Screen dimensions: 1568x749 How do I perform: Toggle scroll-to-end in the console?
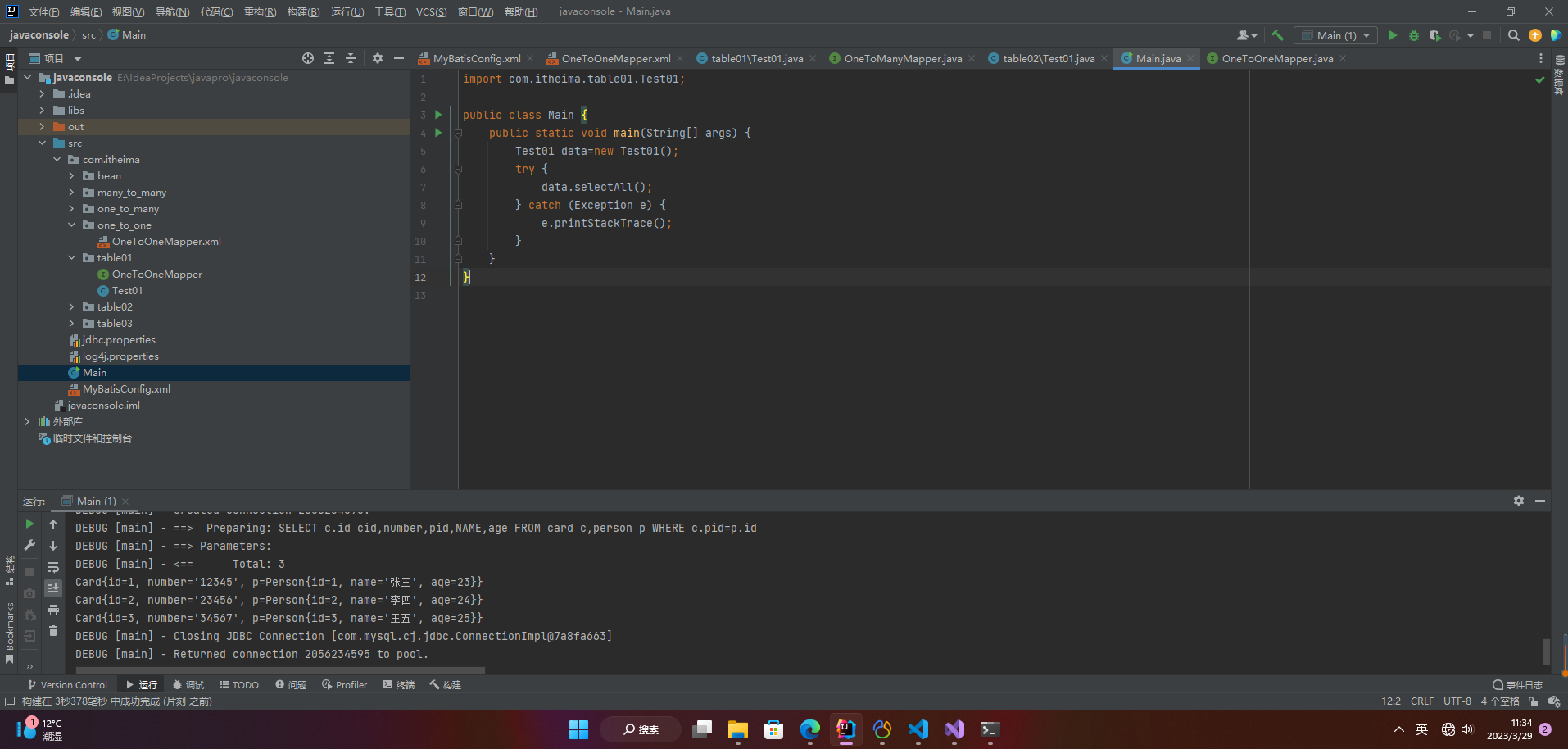tap(53, 588)
